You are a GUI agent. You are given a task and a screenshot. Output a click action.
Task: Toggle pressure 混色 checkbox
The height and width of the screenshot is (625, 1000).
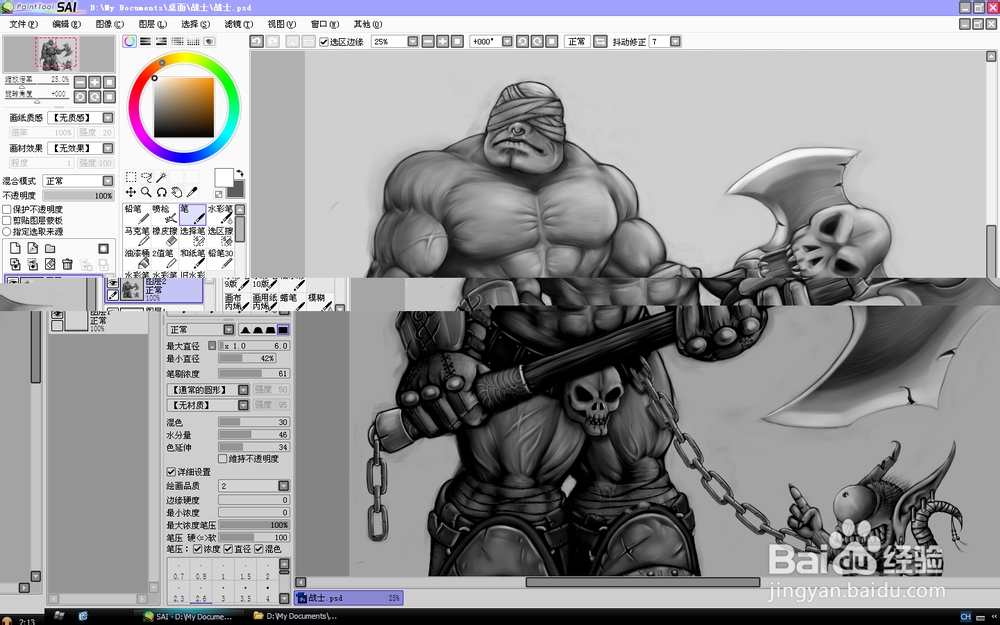(x=258, y=549)
